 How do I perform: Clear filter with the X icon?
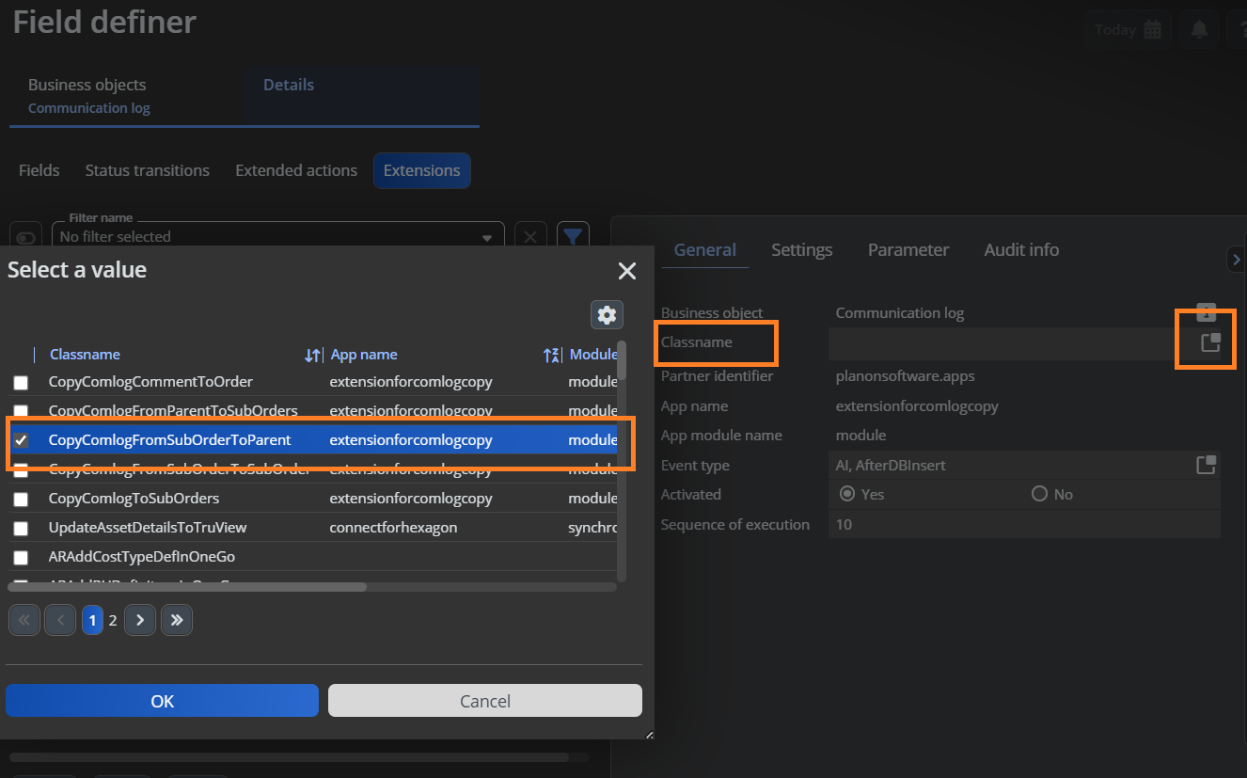[x=531, y=237]
